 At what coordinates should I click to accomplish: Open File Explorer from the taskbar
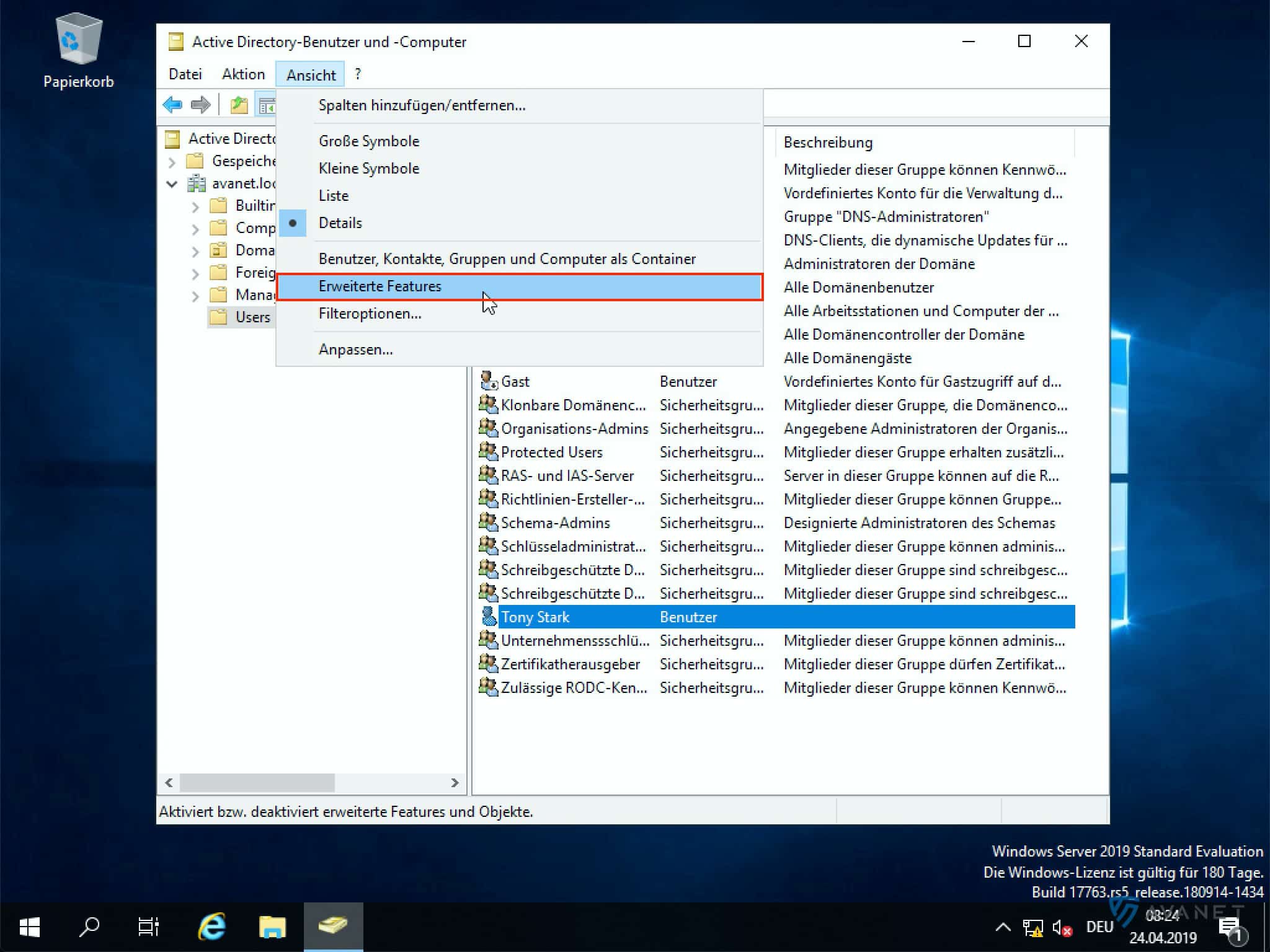[272, 927]
